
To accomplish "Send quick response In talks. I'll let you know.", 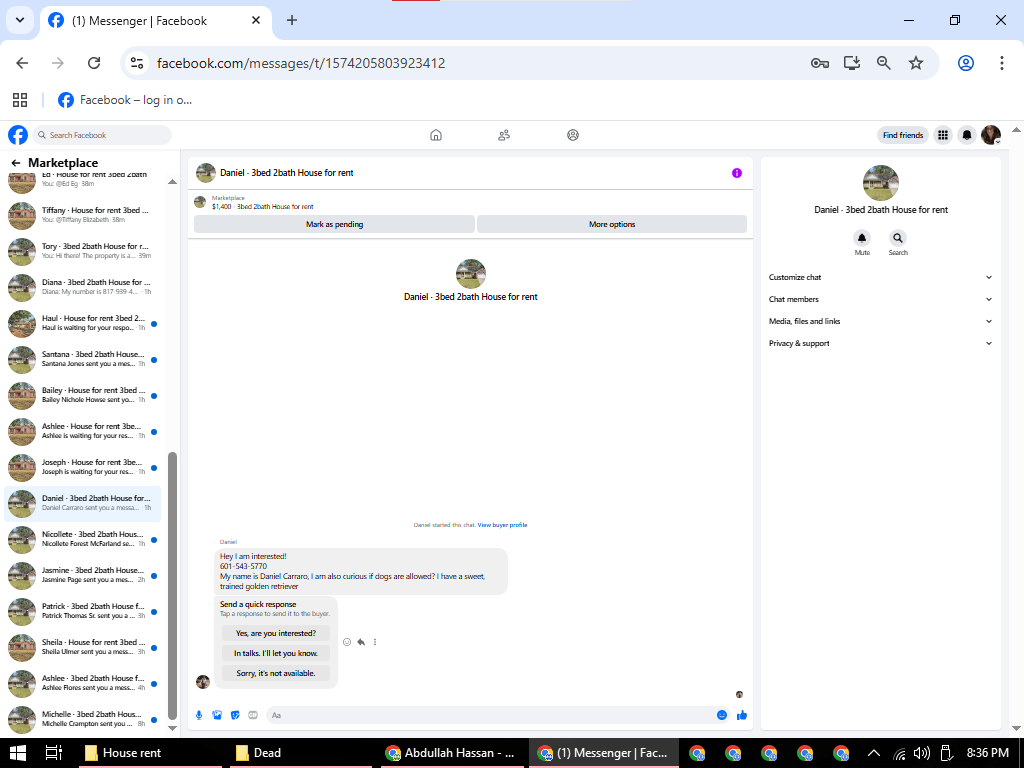I will pos(276,653).
